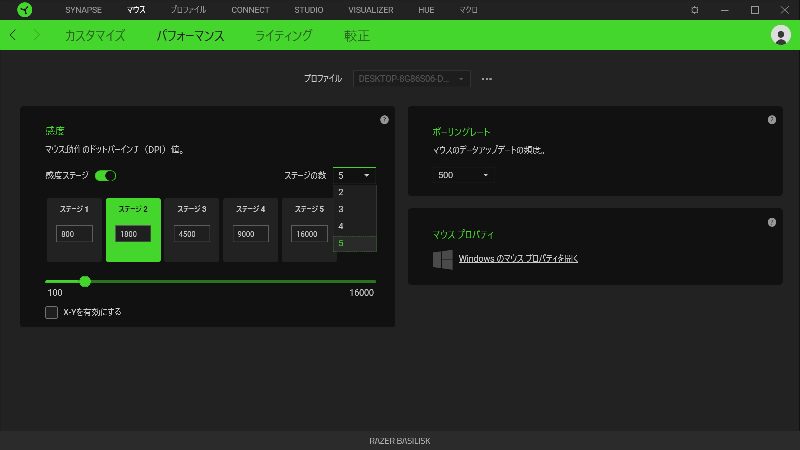Click the ステージ 1 DPI value field

[74, 233]
